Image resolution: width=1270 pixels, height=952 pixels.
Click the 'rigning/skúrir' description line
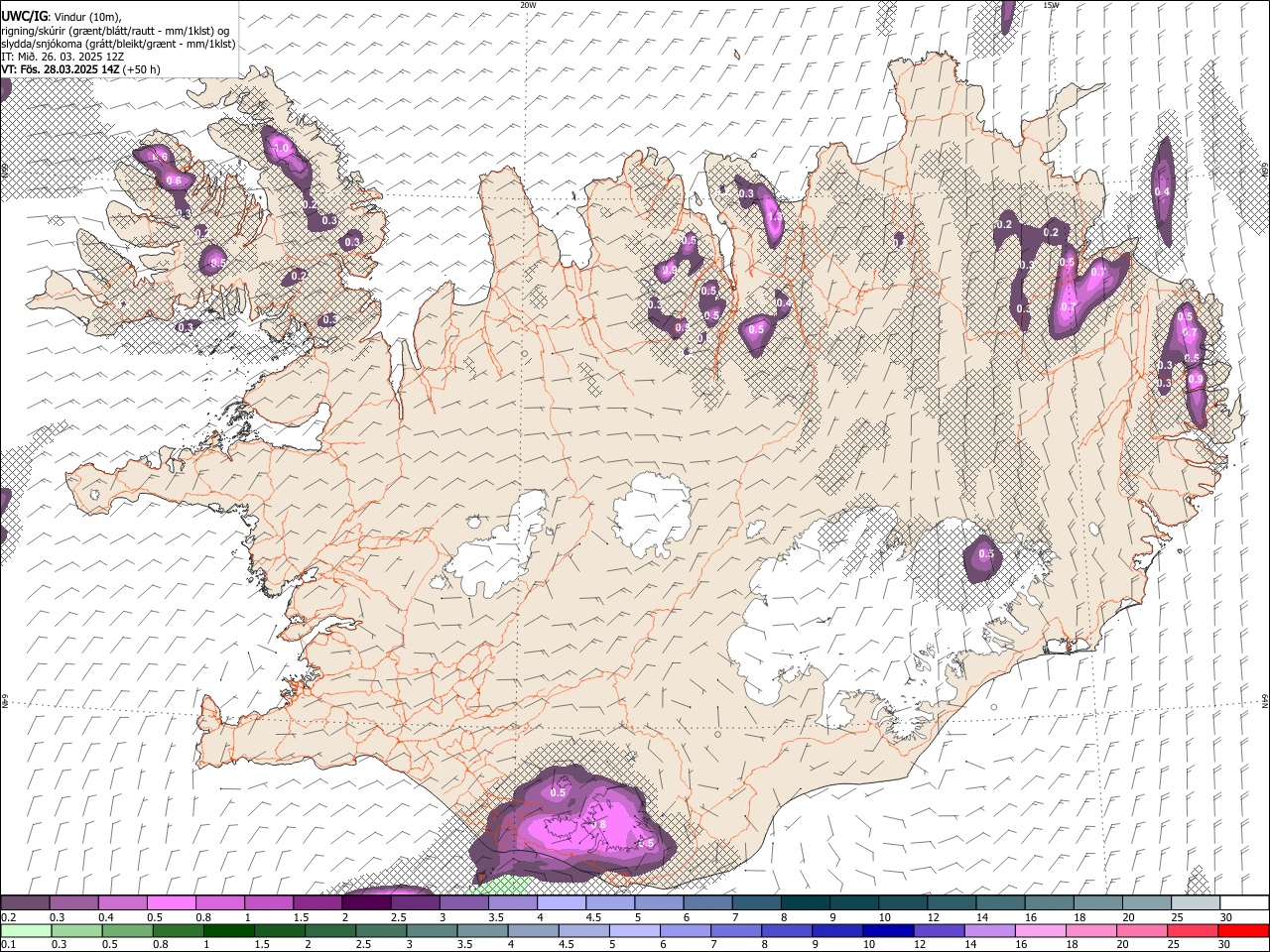pyautogui.click(x=115, y=31)
